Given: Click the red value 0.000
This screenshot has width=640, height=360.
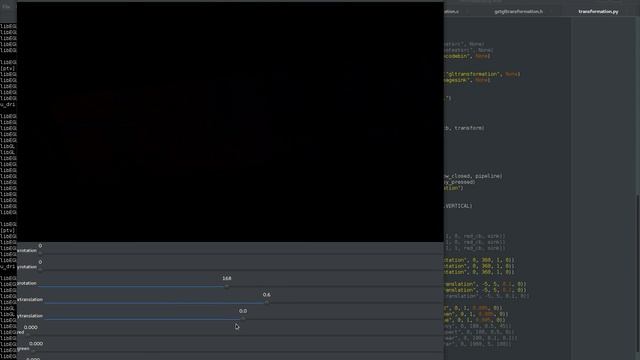Looking at the screenshot, I should [31, 327].
